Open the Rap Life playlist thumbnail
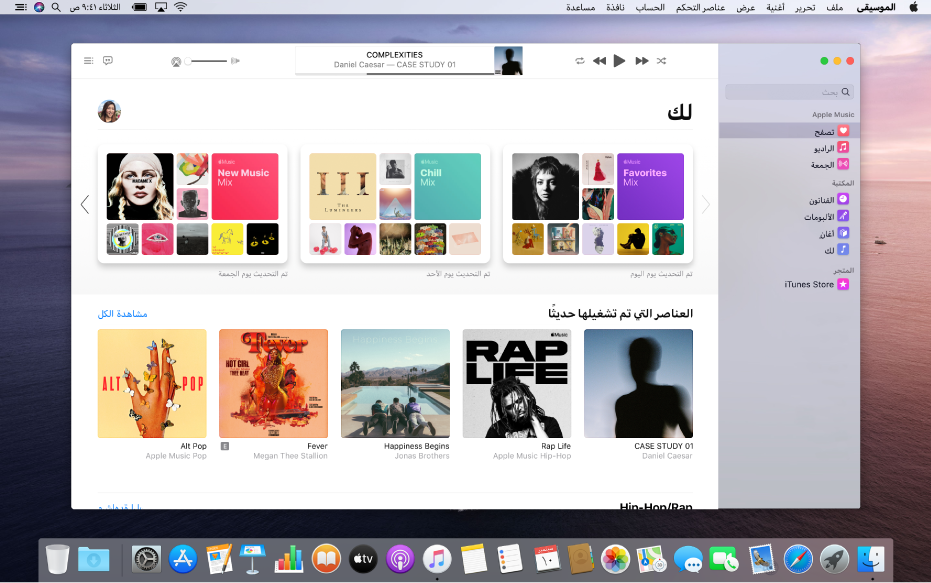Screen dimensions: 931x583 tap(516, 383)
